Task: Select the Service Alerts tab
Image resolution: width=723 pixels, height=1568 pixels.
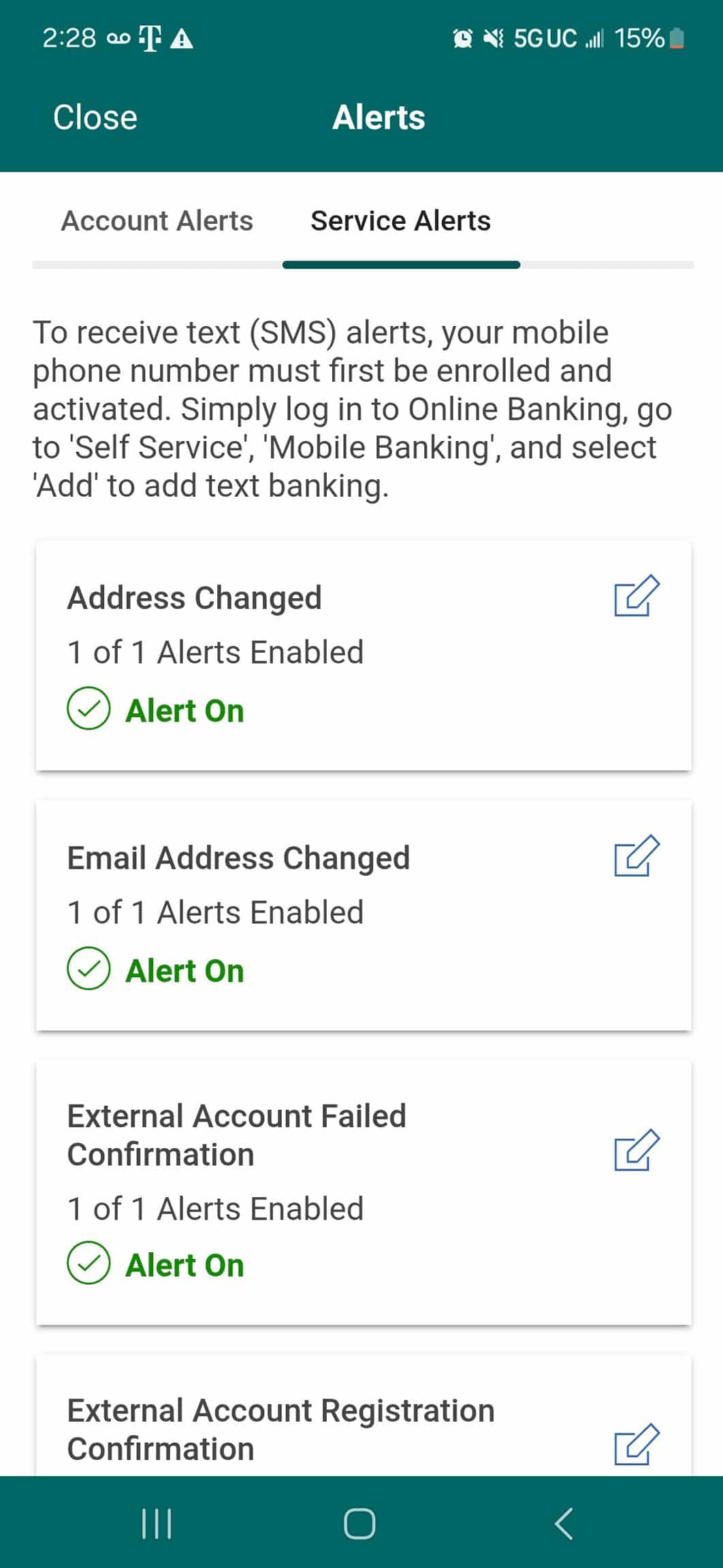Action: point(400,221)
